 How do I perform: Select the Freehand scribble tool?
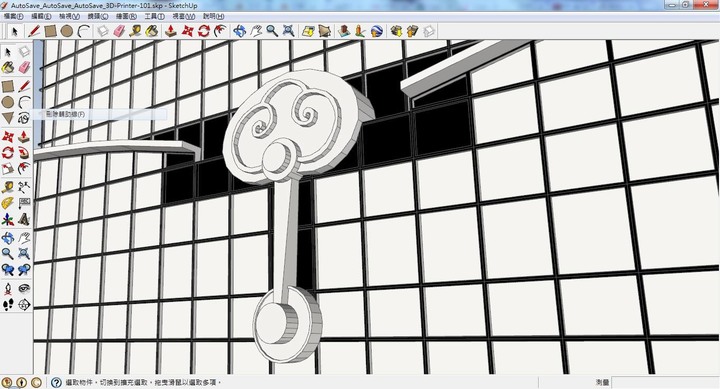24,118
